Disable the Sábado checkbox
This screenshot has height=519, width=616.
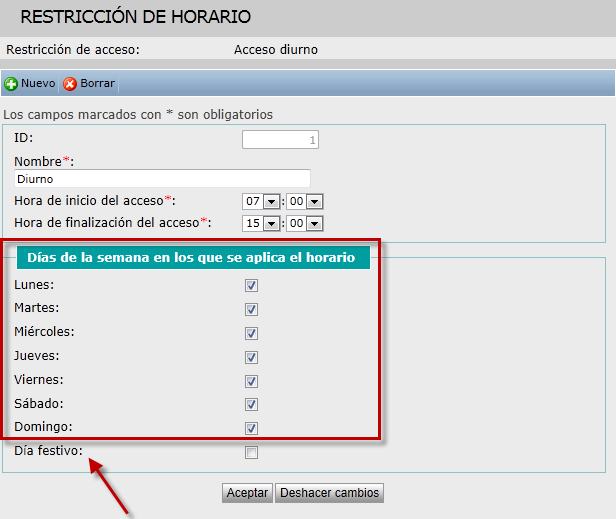click(x=251, y=404)
